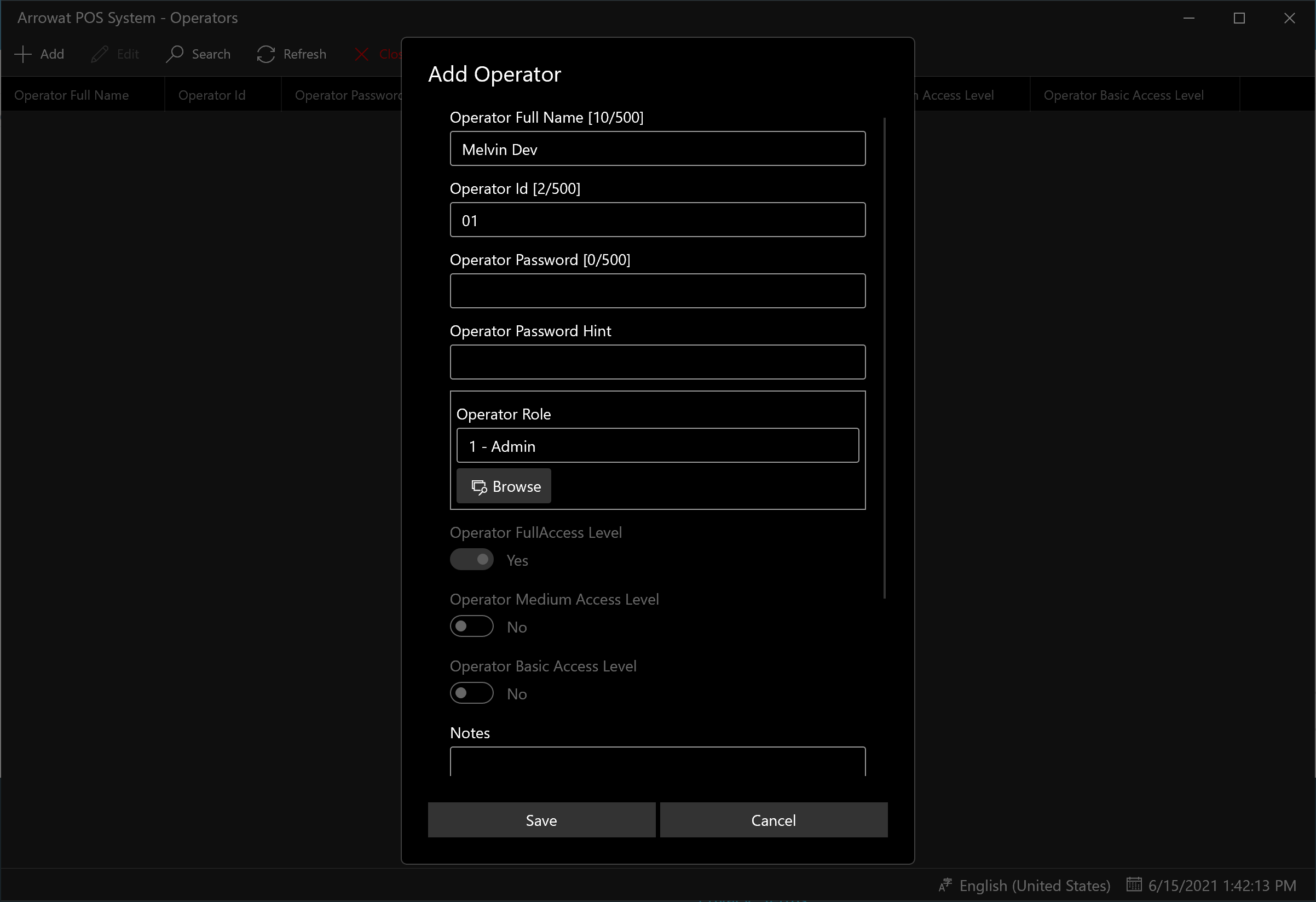Click the Refresh arrows icon

coord(265,54)
